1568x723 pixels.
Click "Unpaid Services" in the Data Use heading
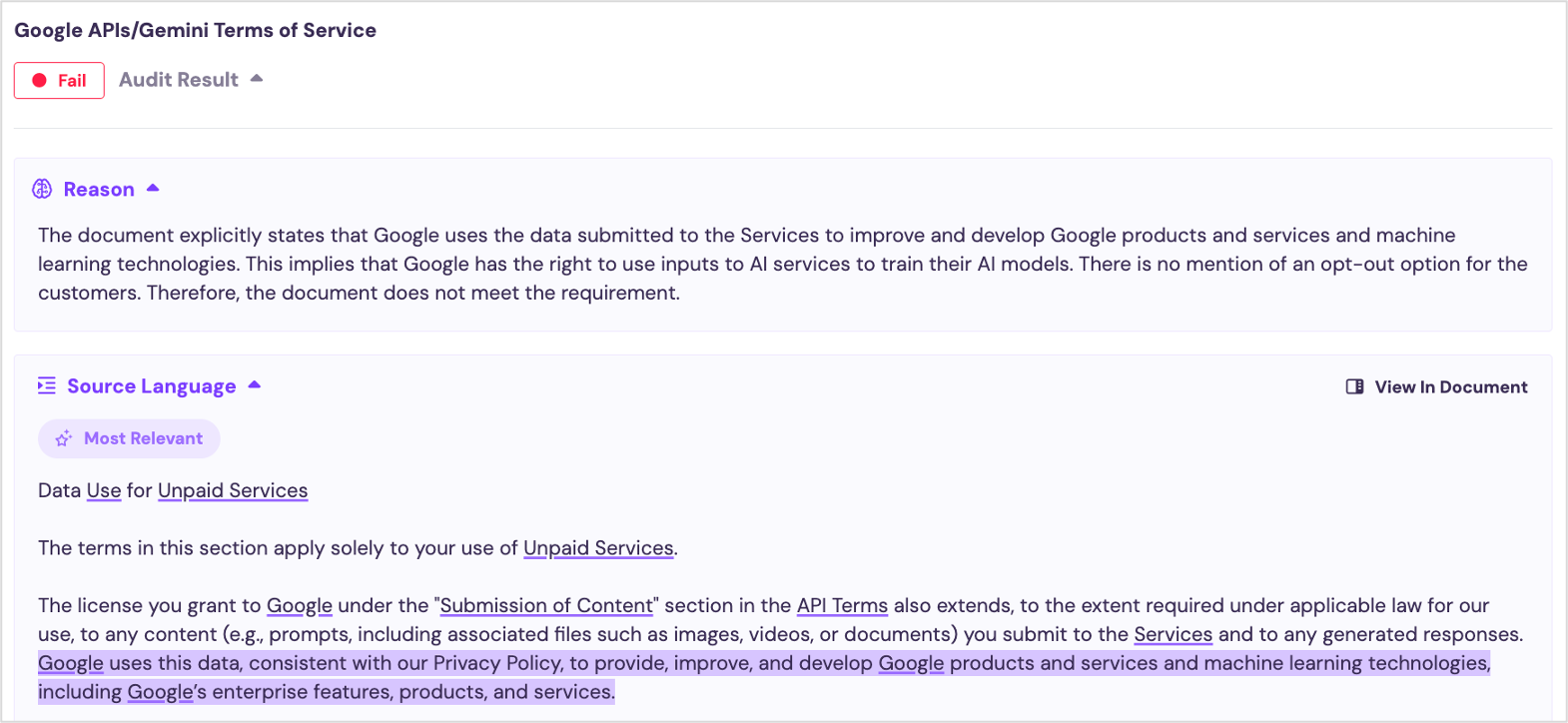233,490
